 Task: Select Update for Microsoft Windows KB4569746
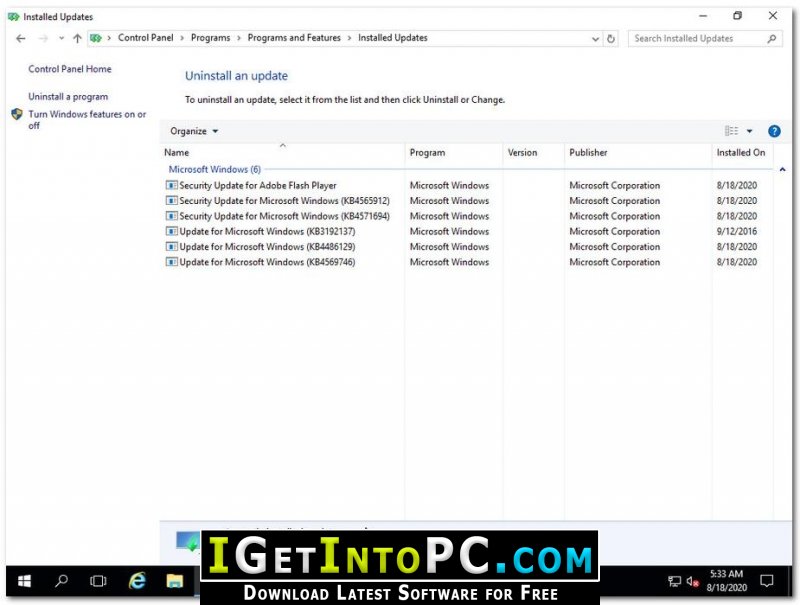pos(467,262)
